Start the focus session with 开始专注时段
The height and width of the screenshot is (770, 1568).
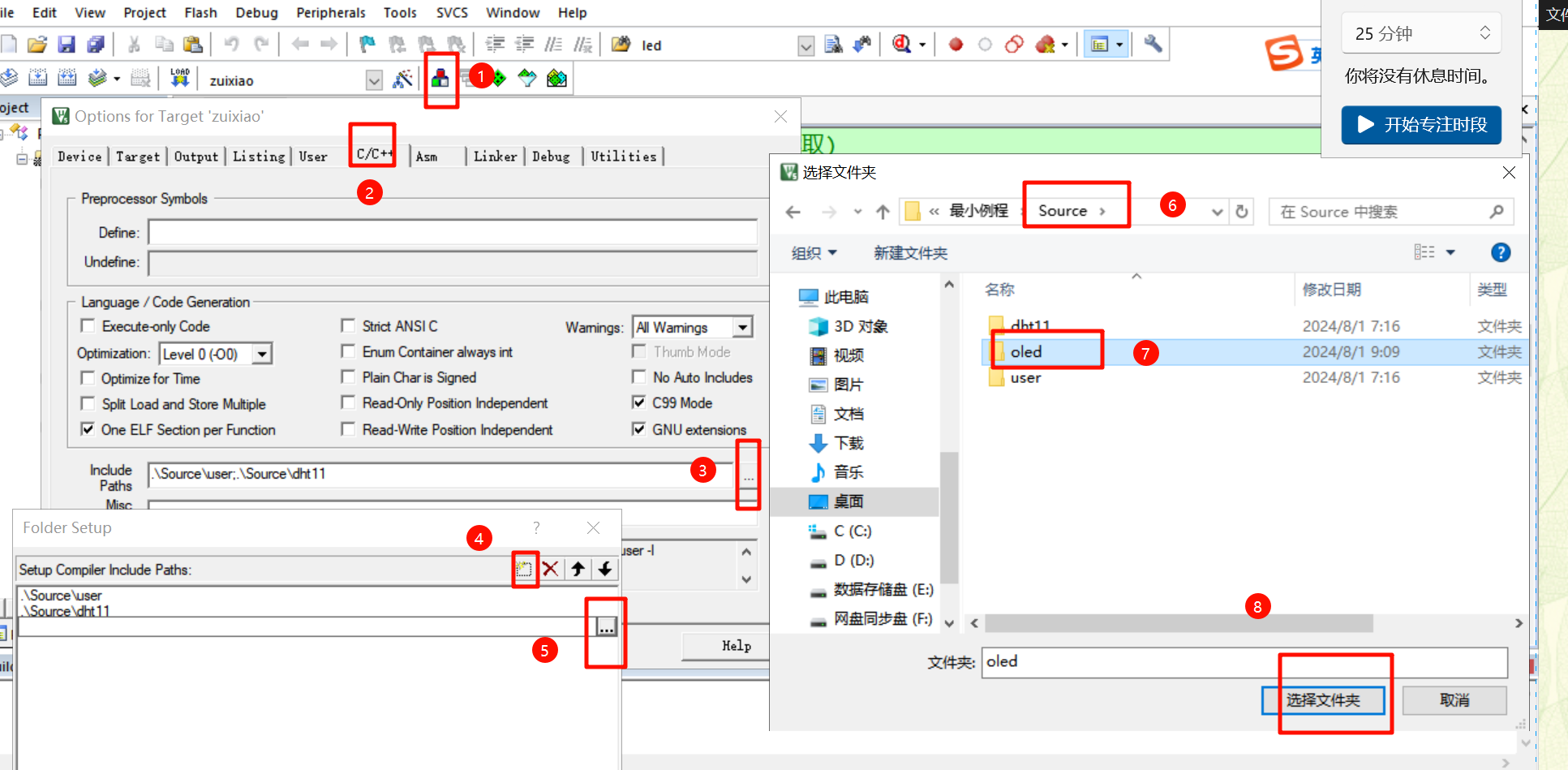(x=1421, y=124)
